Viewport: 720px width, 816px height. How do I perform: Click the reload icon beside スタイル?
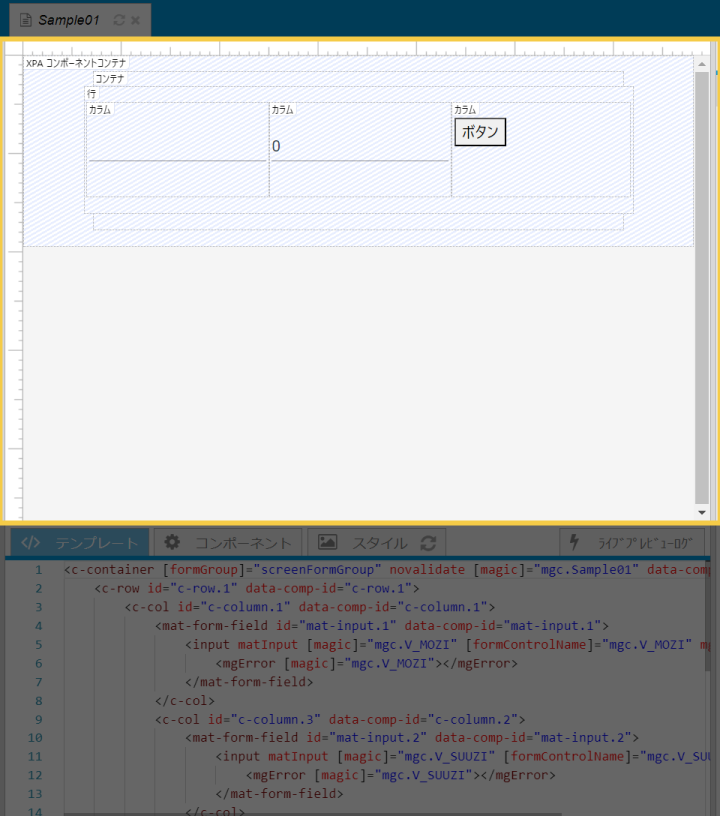(x=428, y=543)
